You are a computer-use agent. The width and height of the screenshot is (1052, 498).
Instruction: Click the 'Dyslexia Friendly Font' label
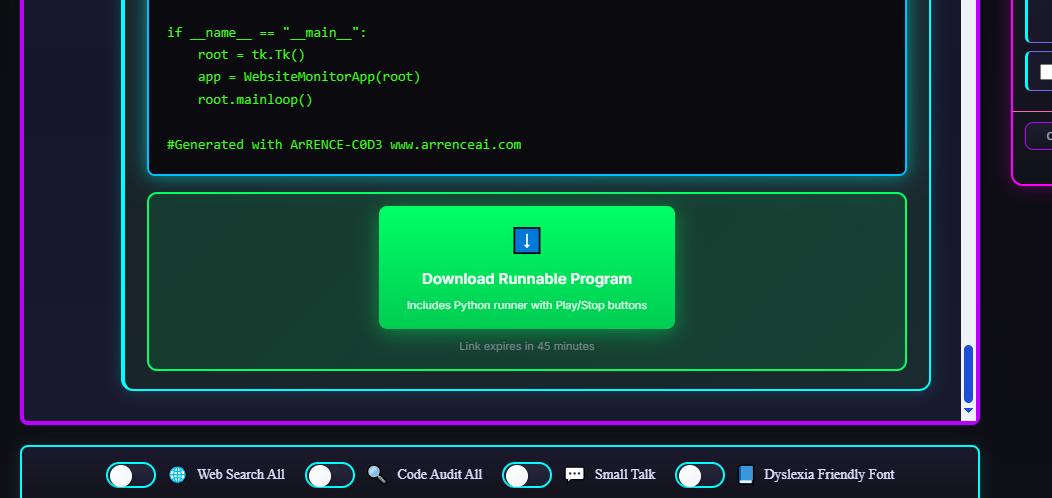(x=829, y=475)
